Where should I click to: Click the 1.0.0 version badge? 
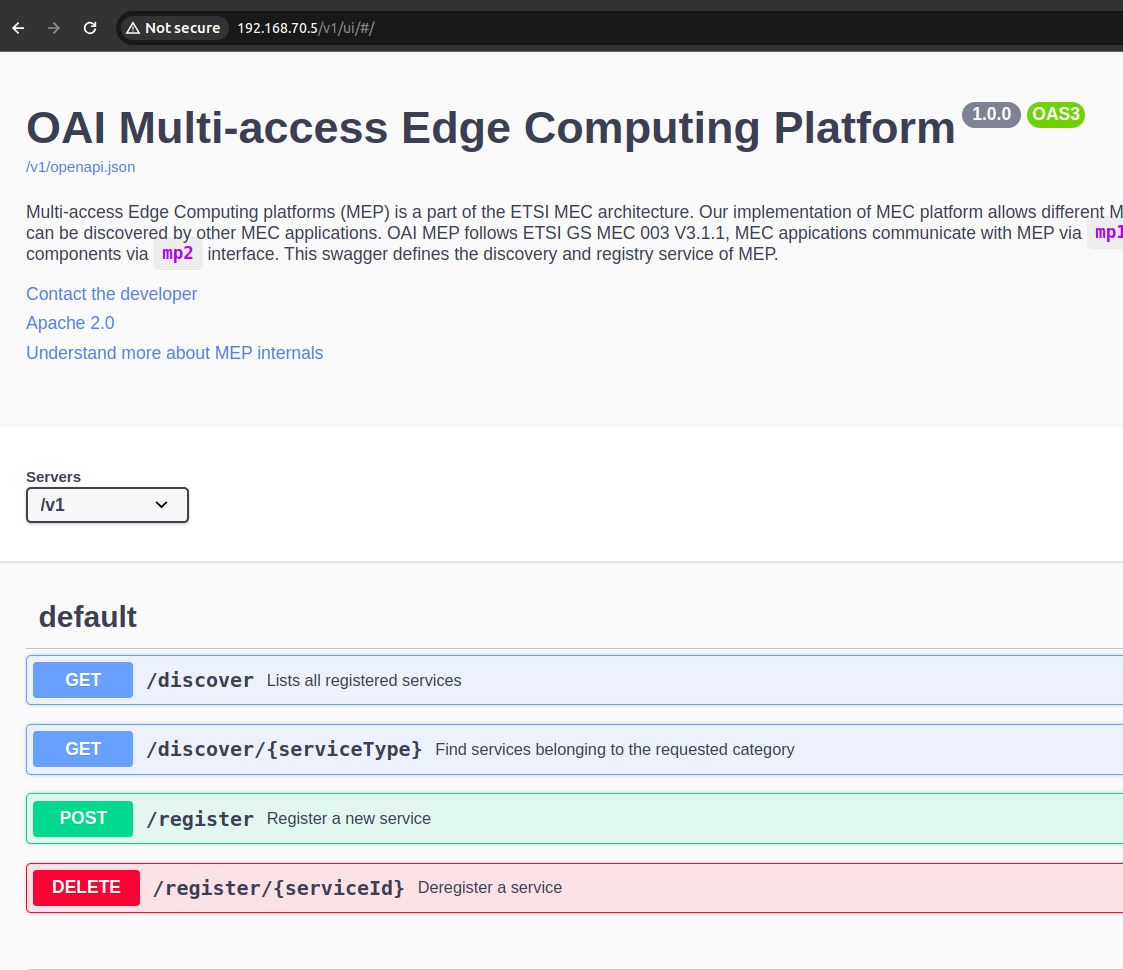pos(991,114)
